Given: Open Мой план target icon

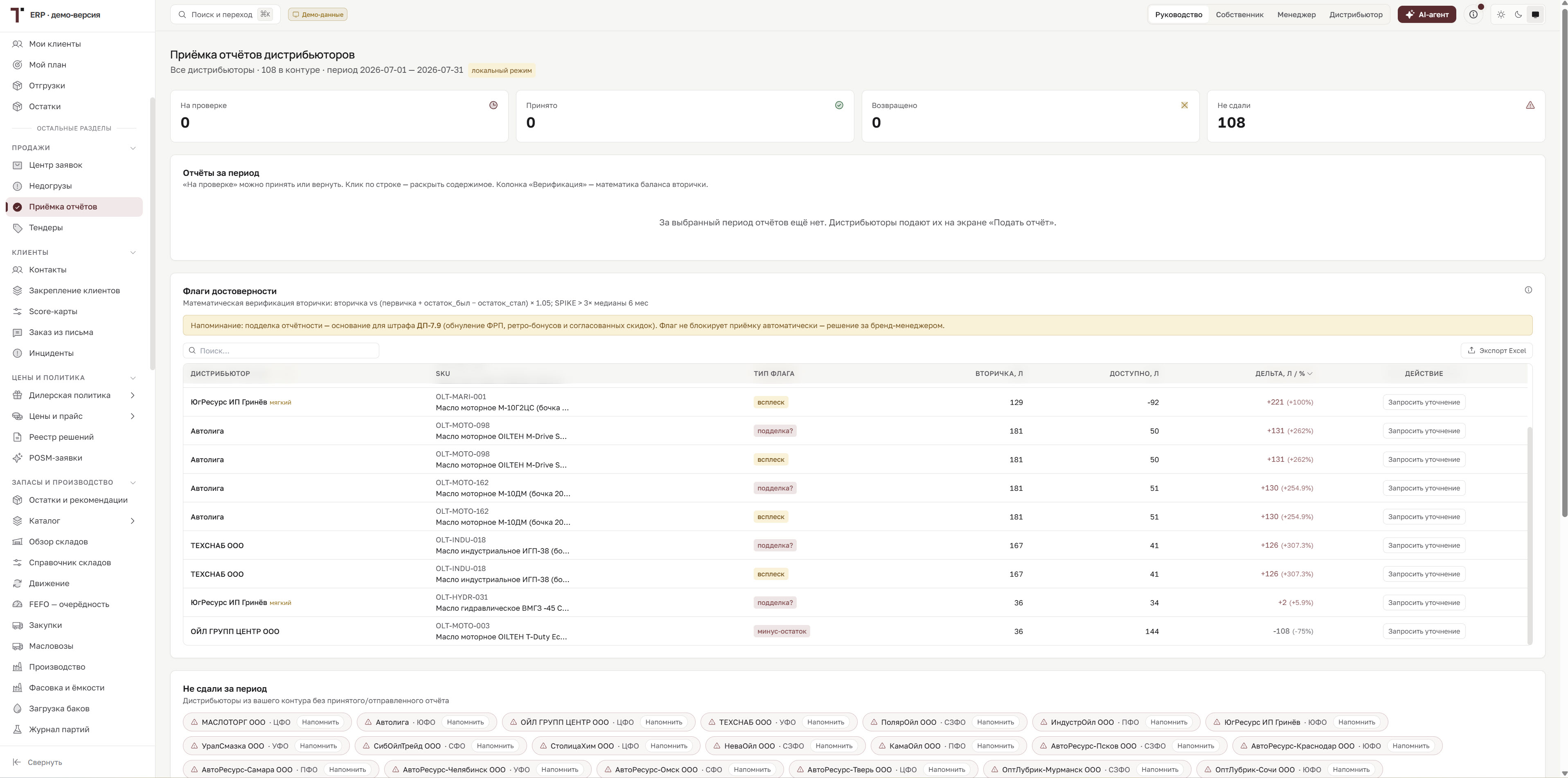Looking at the screenshot, I should coord(18,65).
